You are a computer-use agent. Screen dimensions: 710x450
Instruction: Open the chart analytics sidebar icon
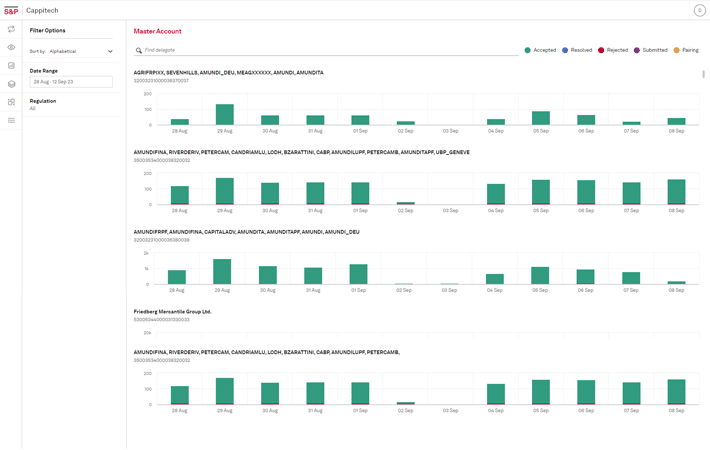[x=11, y=66]
